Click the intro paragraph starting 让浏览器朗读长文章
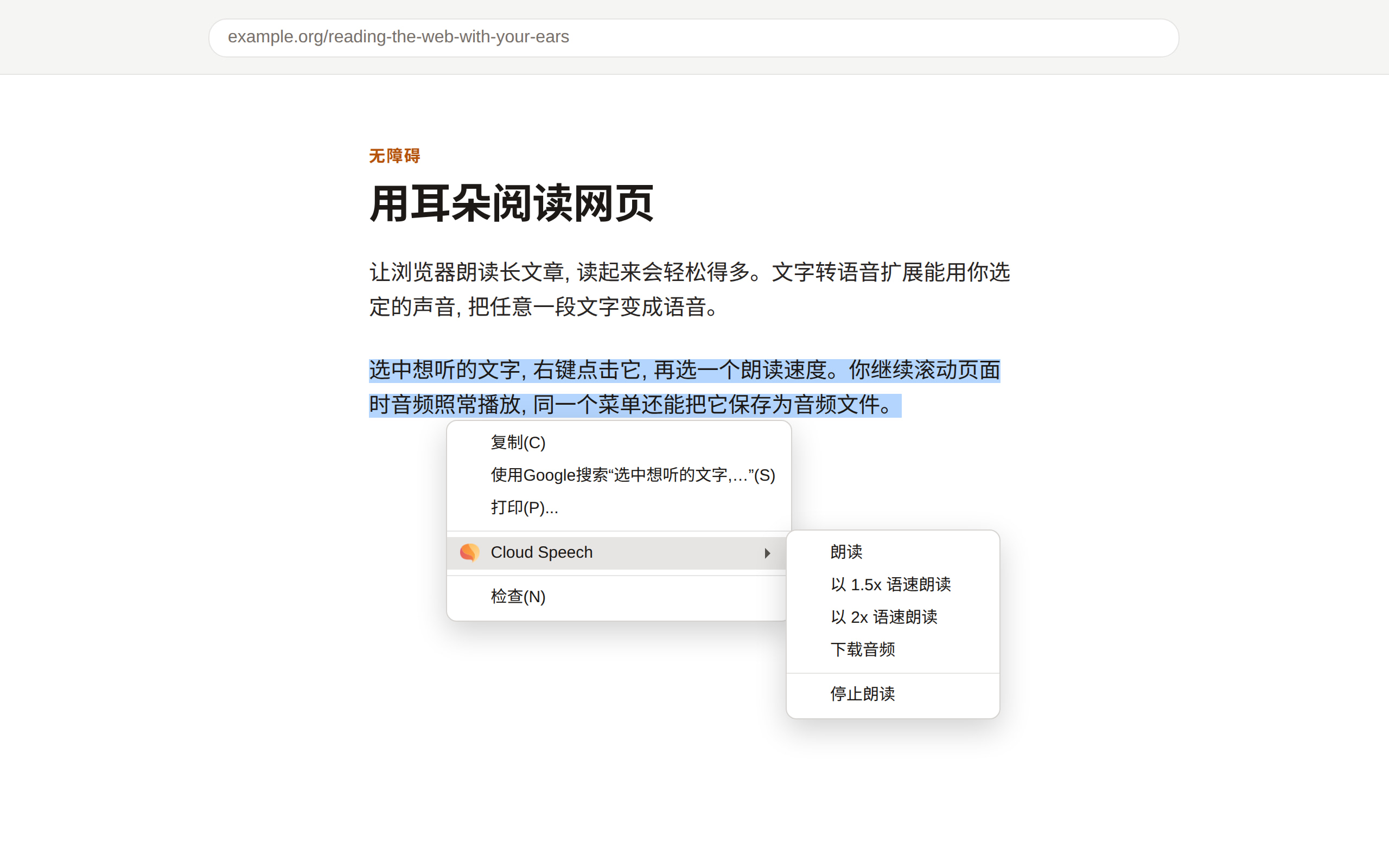1389x868 pixels. click(x=689, y=289)
